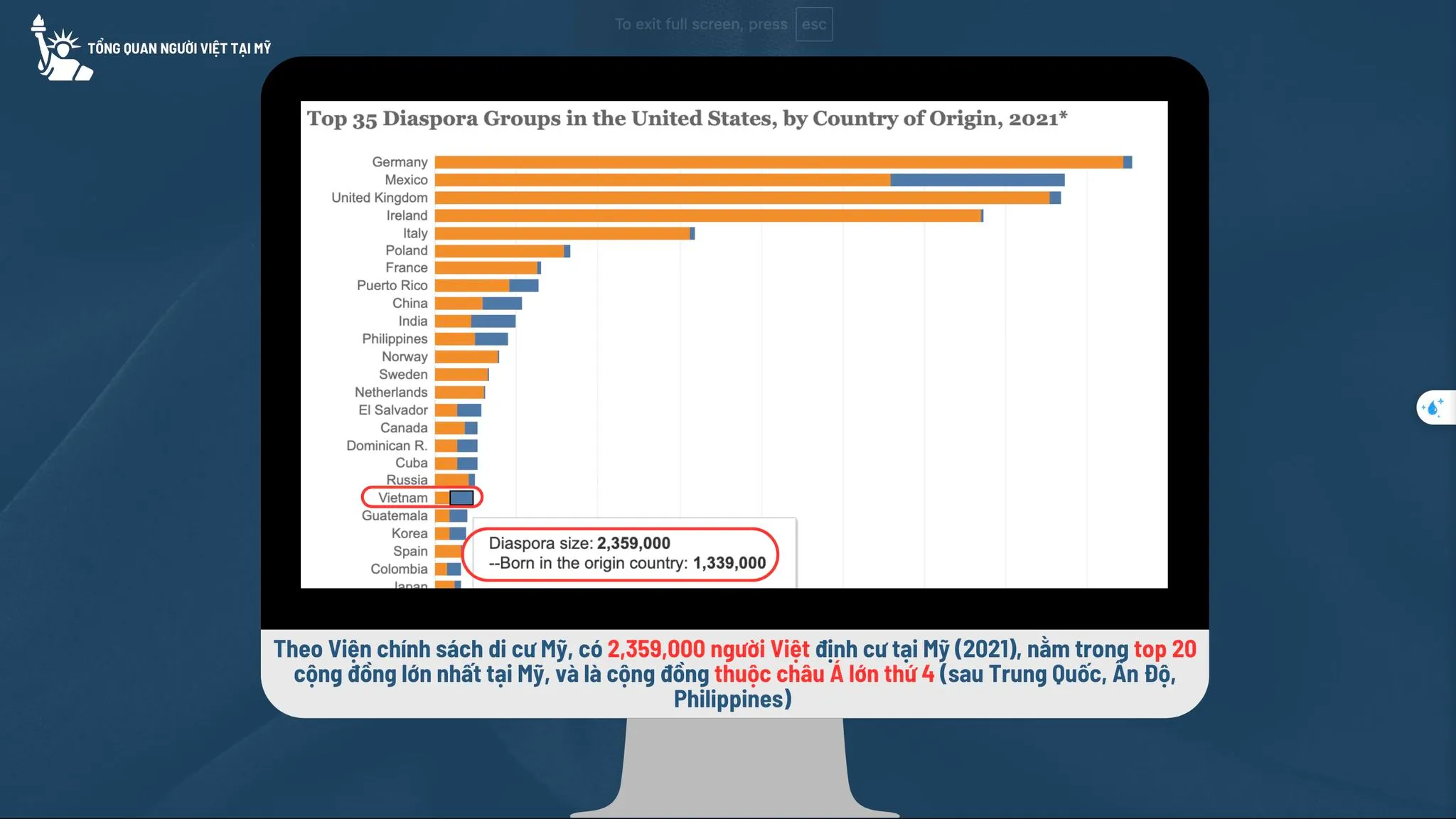Click the Norway bar
This screenshot has width=1456, height=819.
(x=467, y=356)
